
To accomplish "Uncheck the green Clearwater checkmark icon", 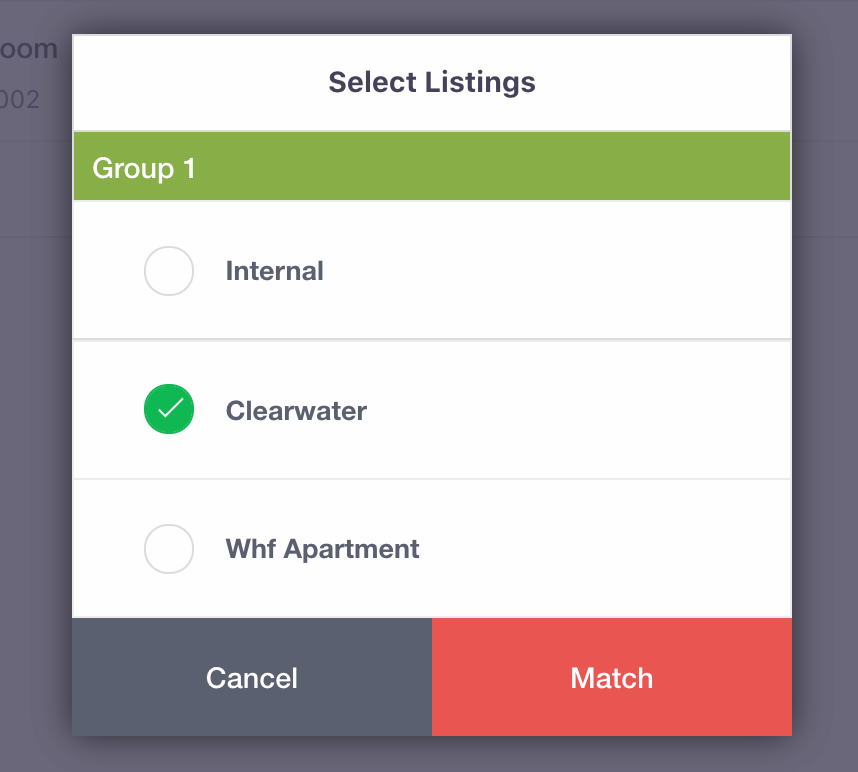I will point(169,409).
